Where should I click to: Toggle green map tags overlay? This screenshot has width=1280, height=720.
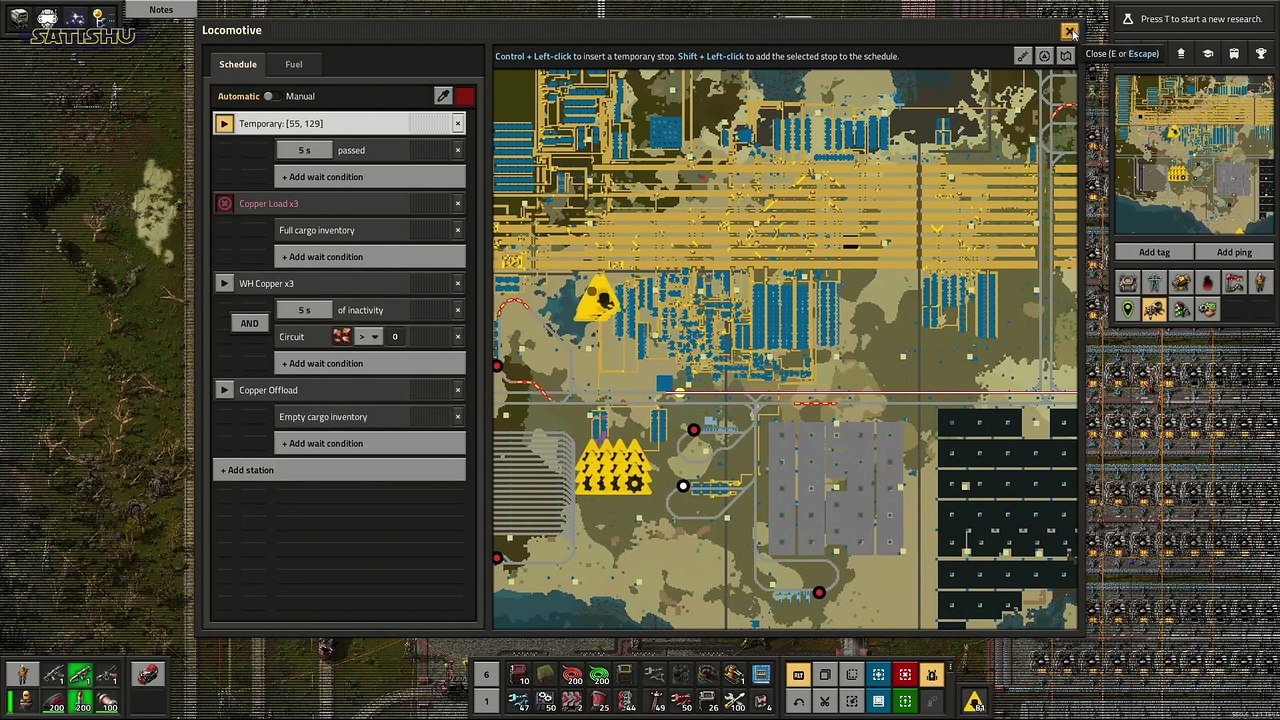pyautogui.click(x=1128, y=310)
